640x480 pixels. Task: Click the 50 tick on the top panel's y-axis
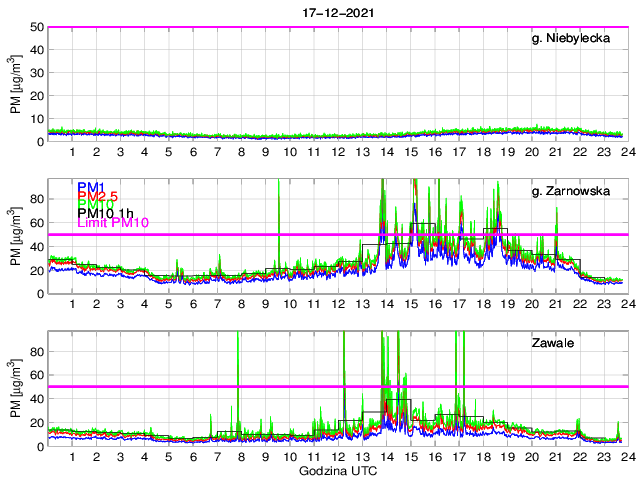pos(36,27)
